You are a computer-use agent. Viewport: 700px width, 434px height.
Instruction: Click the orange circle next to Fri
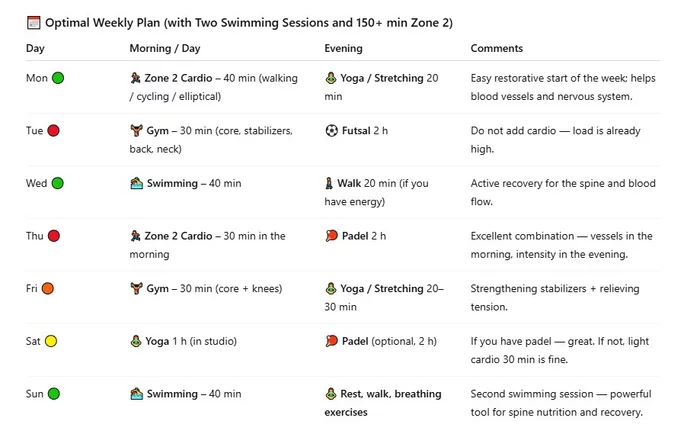click(x=48, y=289)
